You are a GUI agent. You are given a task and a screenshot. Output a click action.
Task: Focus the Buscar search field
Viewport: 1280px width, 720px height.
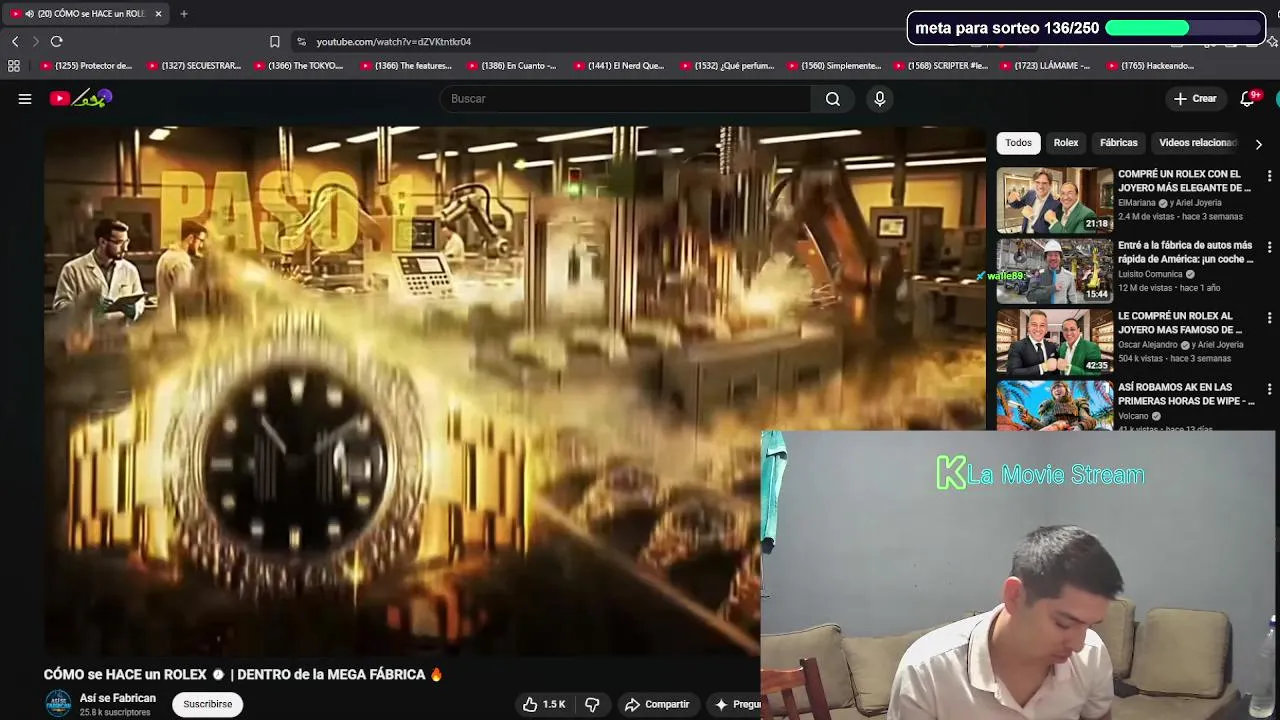click(x=626, y=99)
